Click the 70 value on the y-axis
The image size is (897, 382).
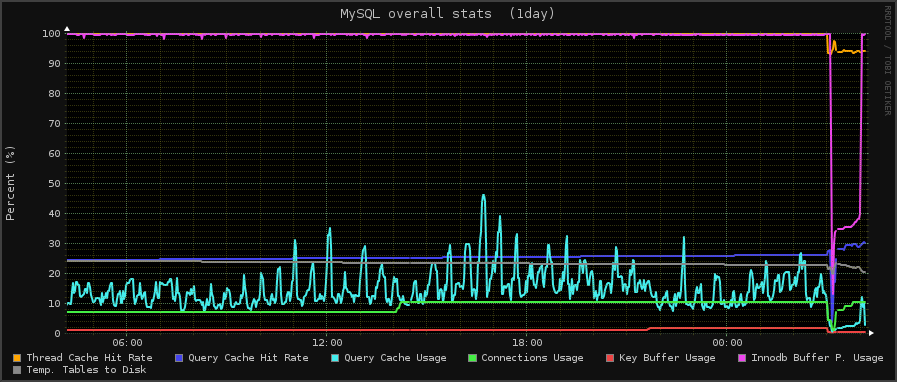(x=54, y=123)
